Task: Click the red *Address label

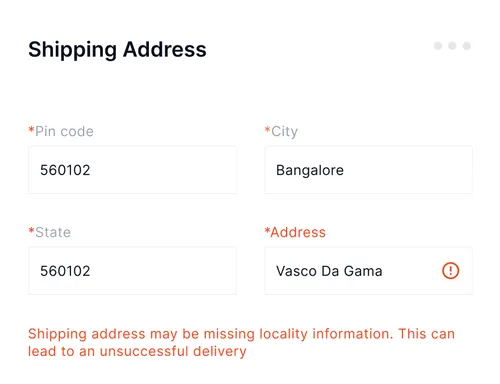Action: pos(295,232)
